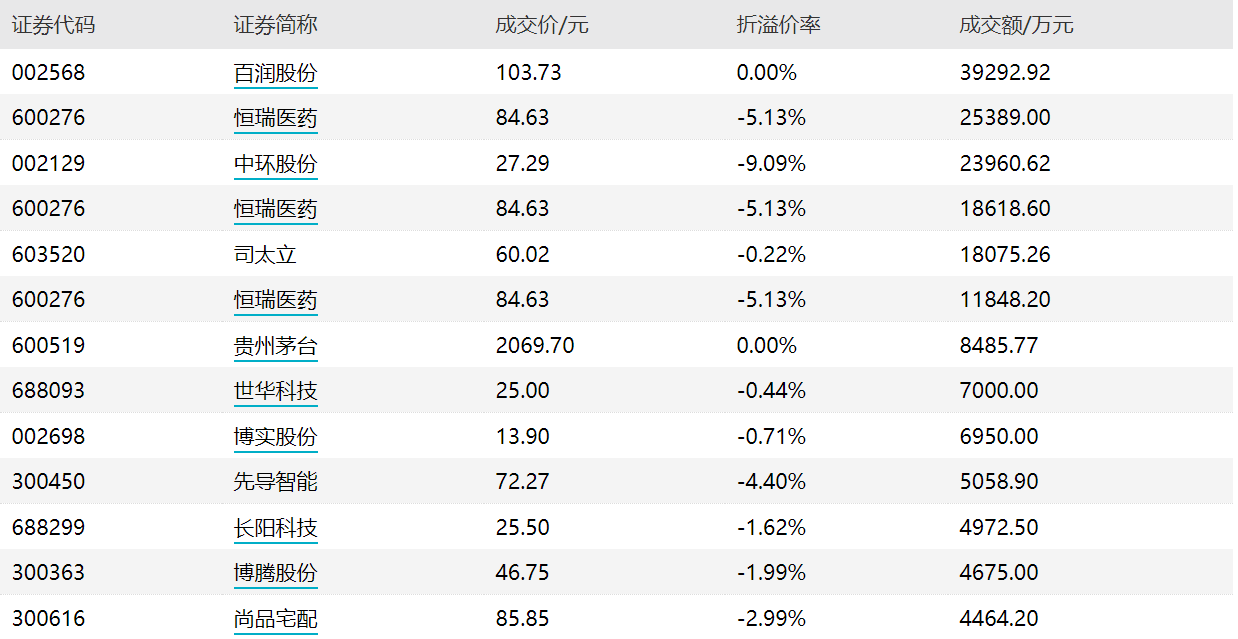Open the 百润股份 stock link
The width and height of the screenshot is (1238, 639).
pos(275,73)
